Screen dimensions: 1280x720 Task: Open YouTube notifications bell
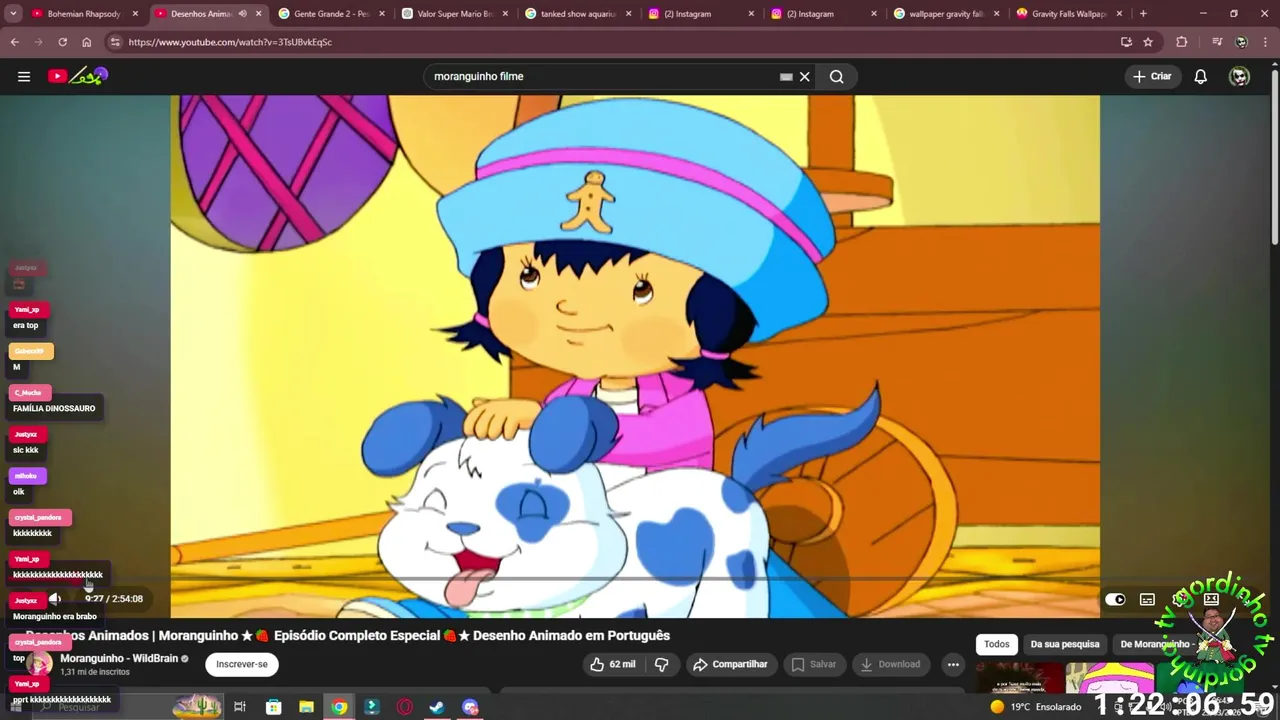[x=1200, y=76]
